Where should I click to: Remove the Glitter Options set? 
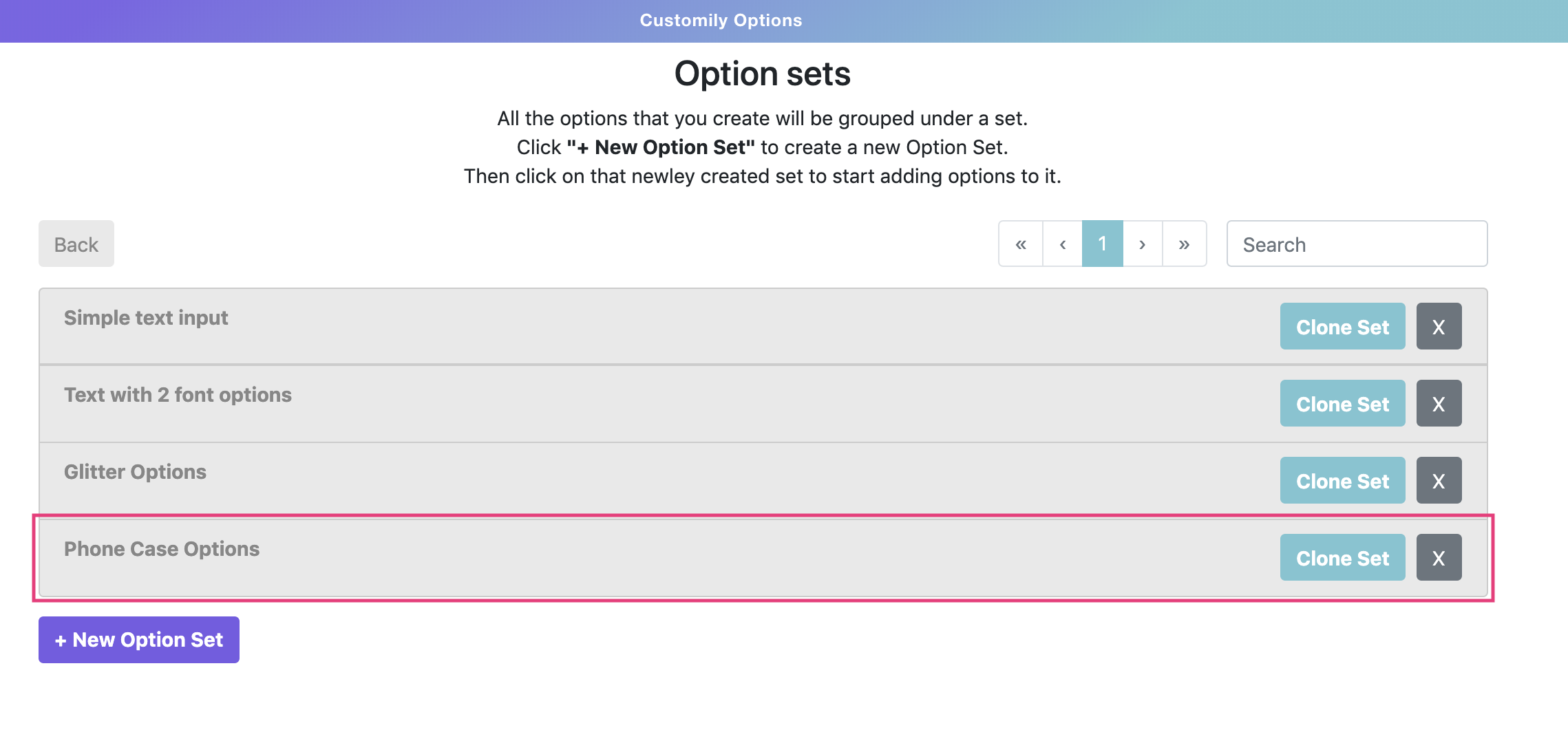1439,480
